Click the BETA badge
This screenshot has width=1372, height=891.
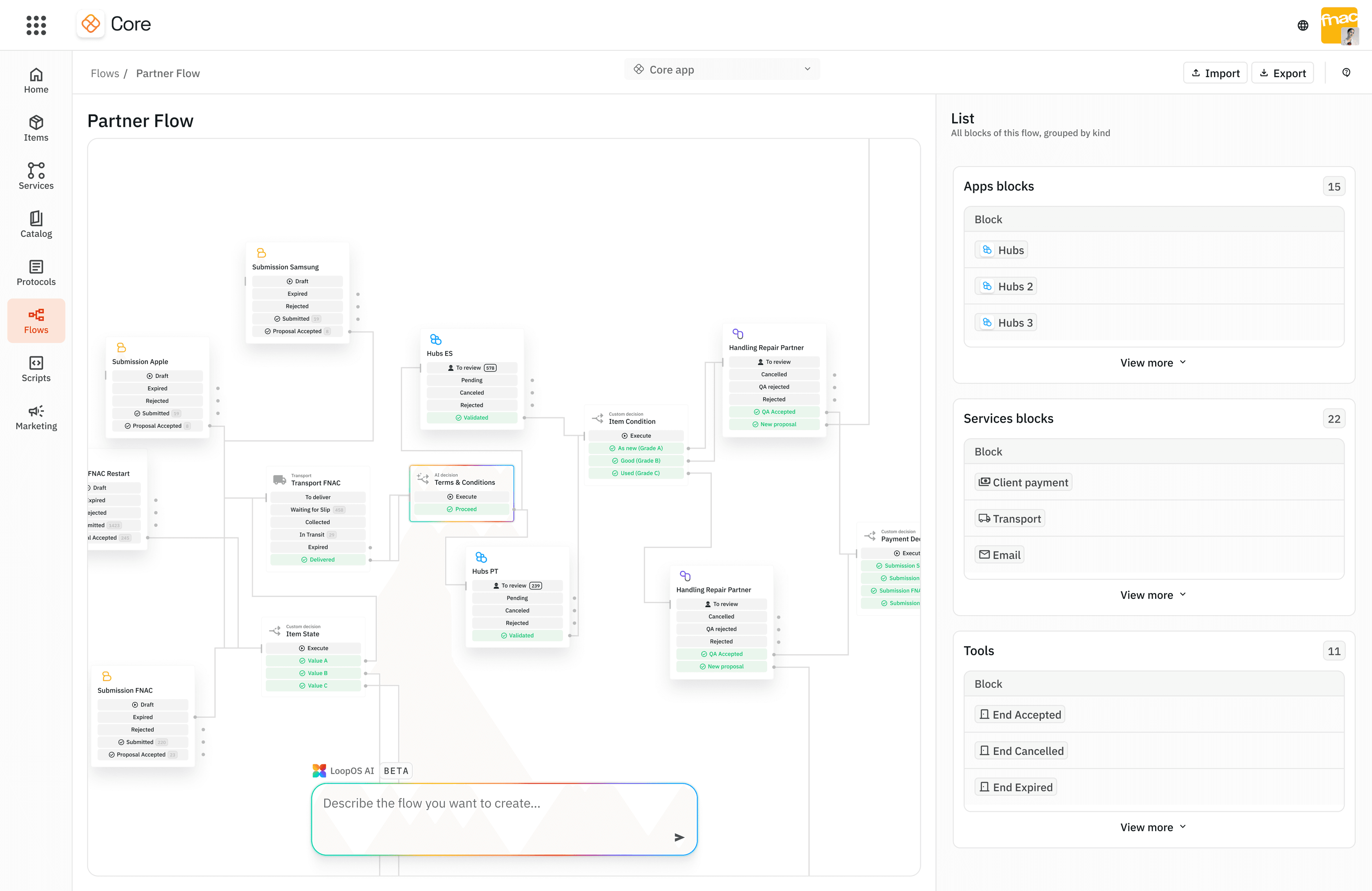coord(396,771)
